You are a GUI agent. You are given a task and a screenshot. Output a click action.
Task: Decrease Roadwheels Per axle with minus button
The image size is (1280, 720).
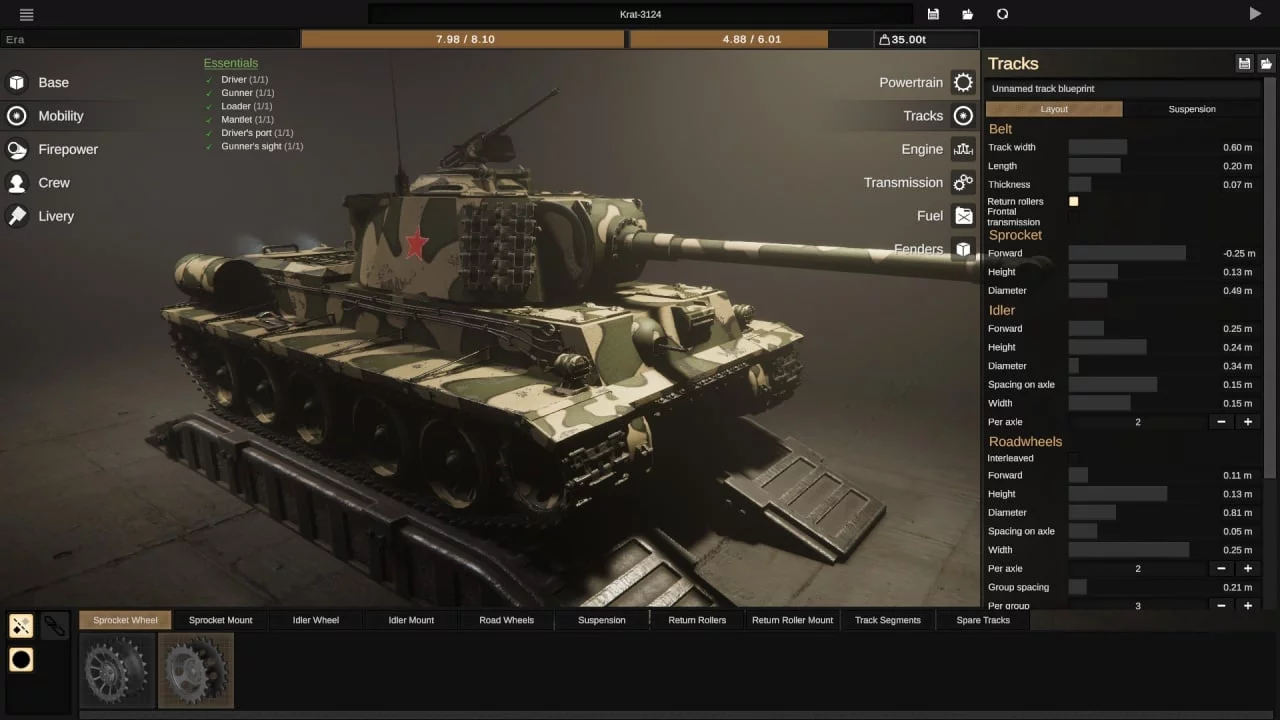pos(1221,568)
